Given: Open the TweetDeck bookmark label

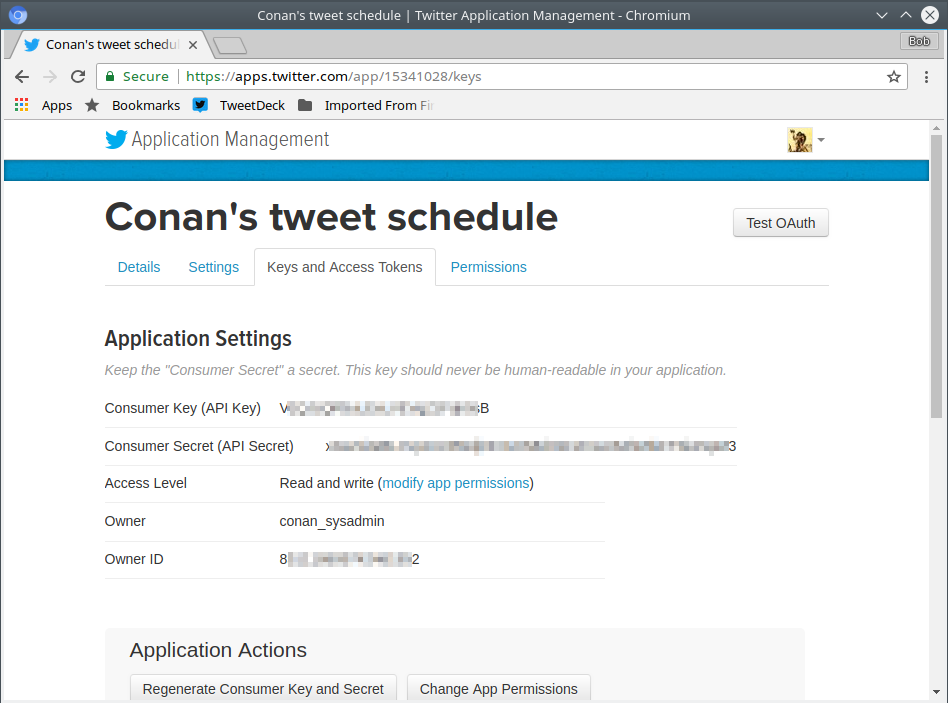Looking at the screenshot, I should (252, 105).
